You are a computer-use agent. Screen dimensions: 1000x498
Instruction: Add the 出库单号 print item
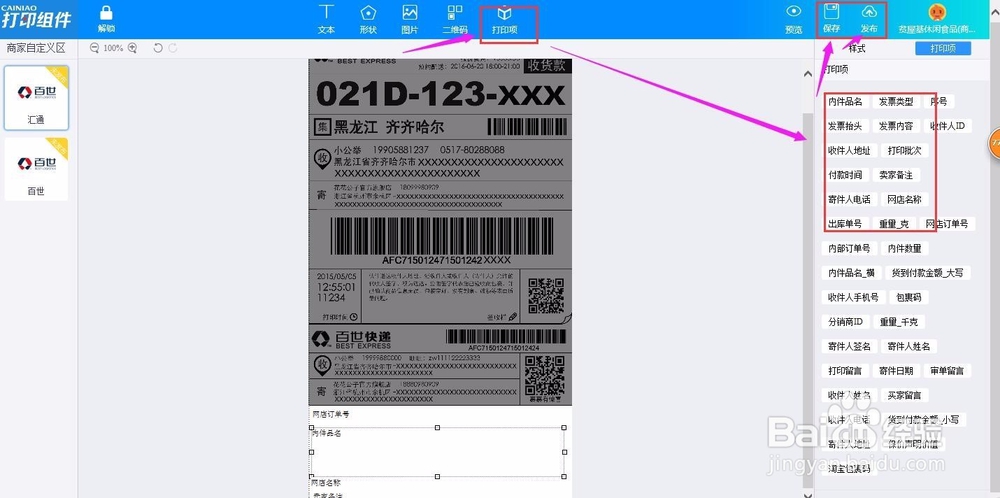pos(845,224)
